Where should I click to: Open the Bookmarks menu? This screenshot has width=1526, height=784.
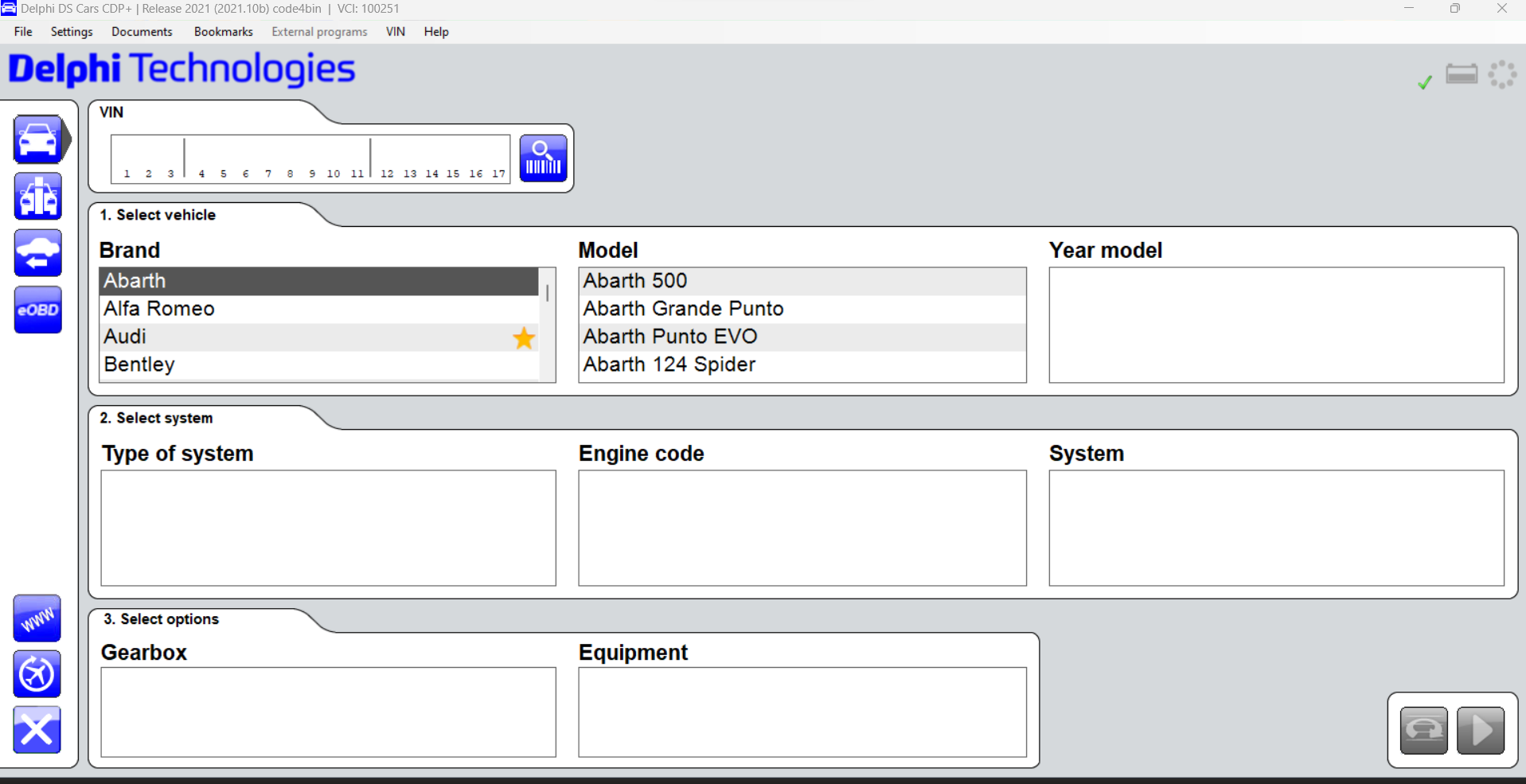pyautogui.click(x=224, y=32)
